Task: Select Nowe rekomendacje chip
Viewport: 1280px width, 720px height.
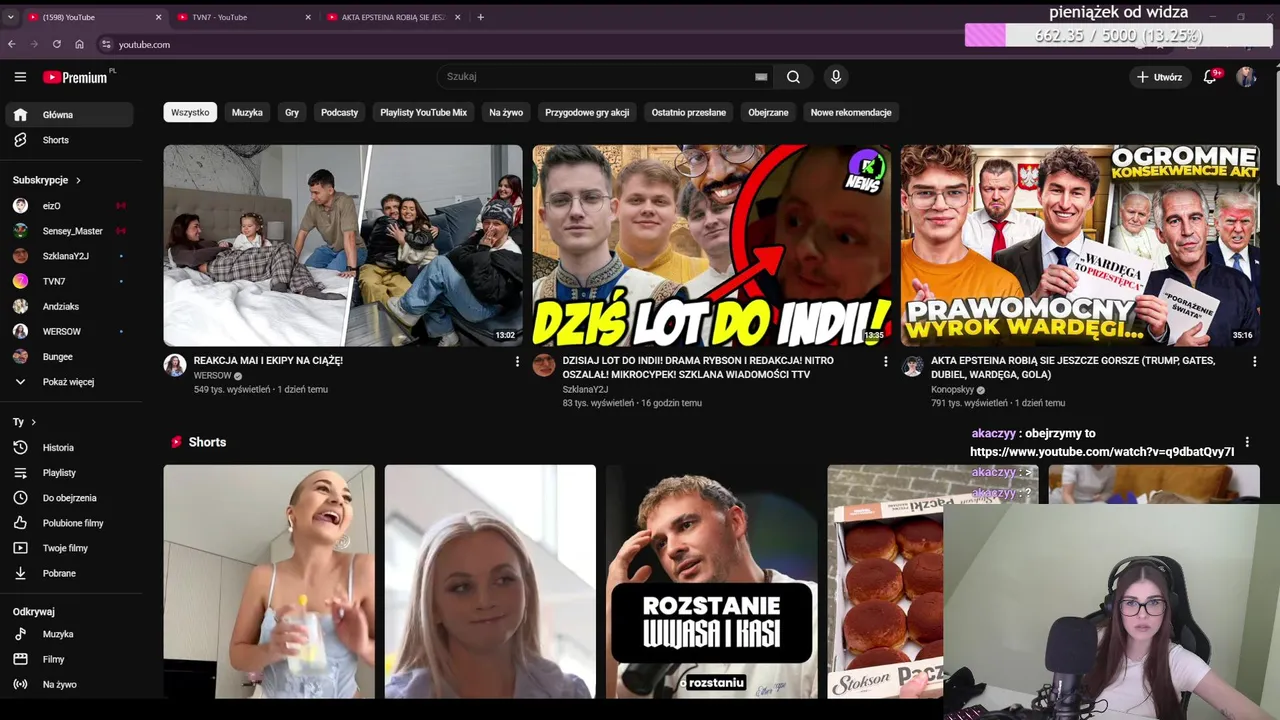Action: [x=851, y=113]
